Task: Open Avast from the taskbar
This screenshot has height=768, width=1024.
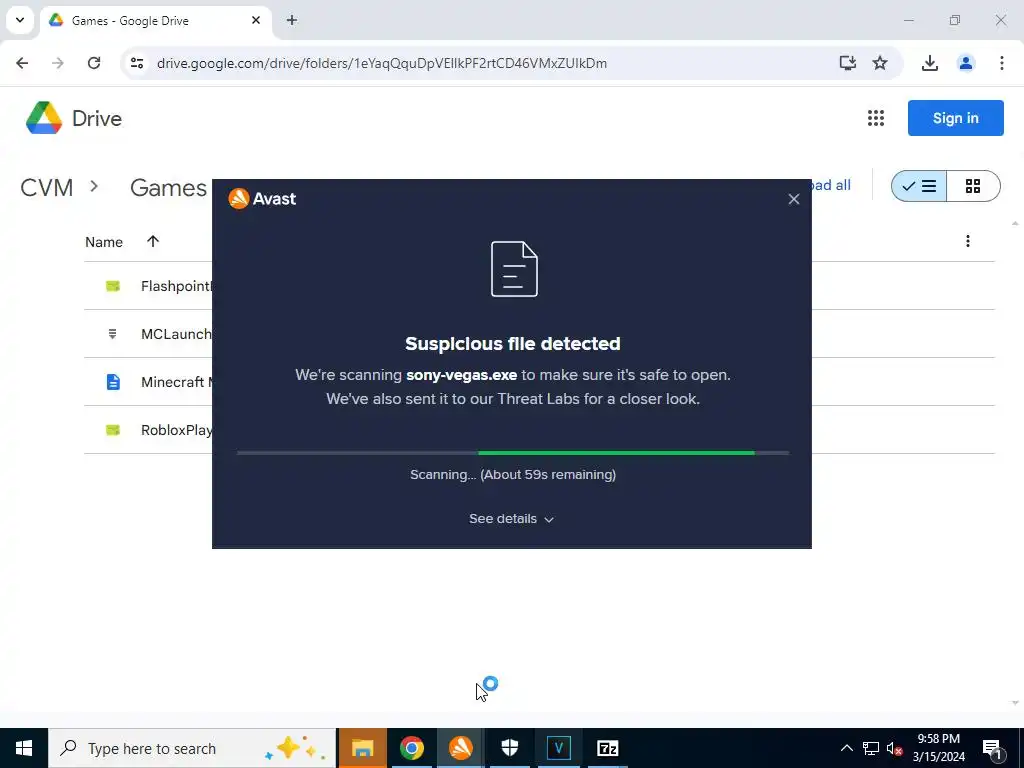Action: [460, 748]
